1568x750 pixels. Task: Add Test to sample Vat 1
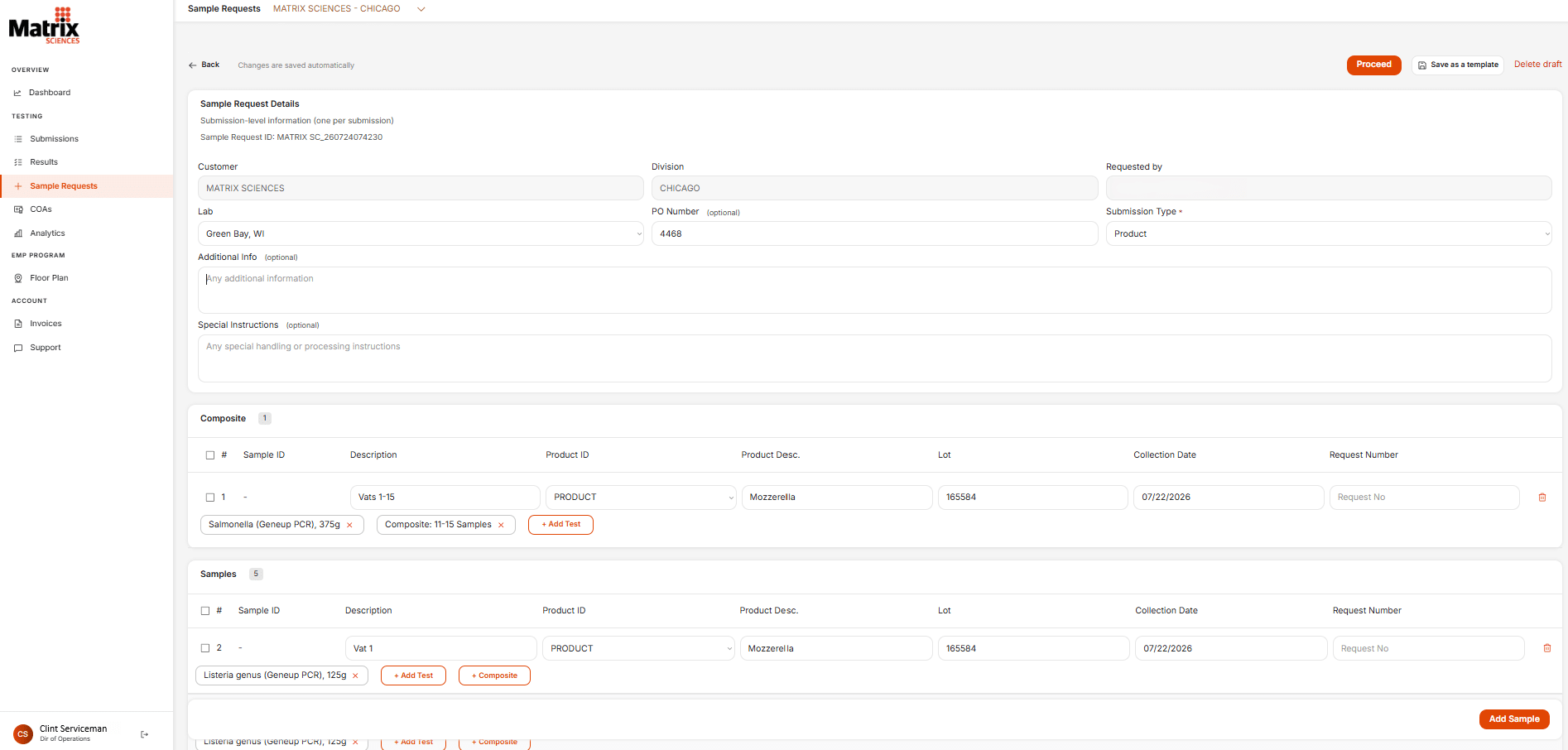click(x=413, y=675)
